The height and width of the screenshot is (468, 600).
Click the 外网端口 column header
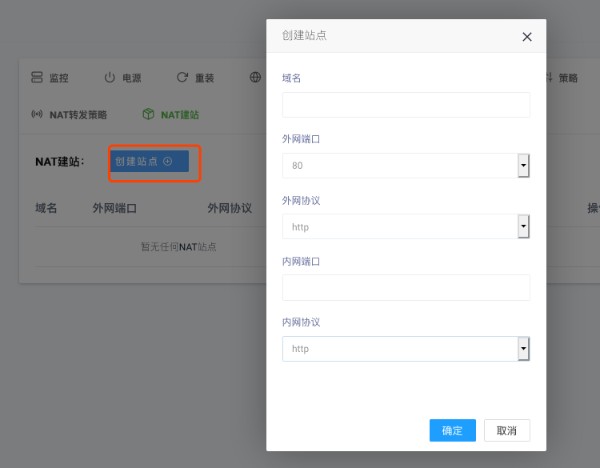point(114,208)
